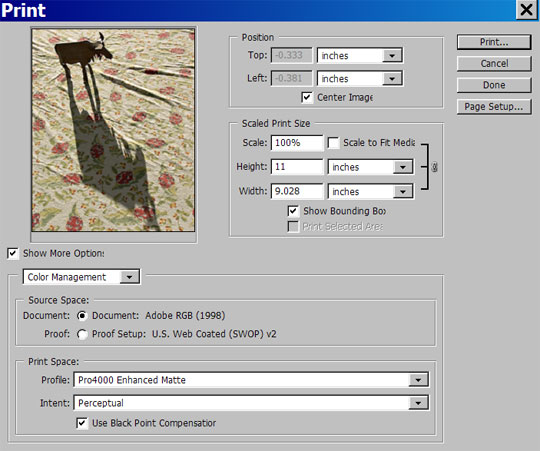This screenshot has height=451, width=540.
Task: Open the Top position units dropdown
Action: pyautogui.click(x=360, y=55)
